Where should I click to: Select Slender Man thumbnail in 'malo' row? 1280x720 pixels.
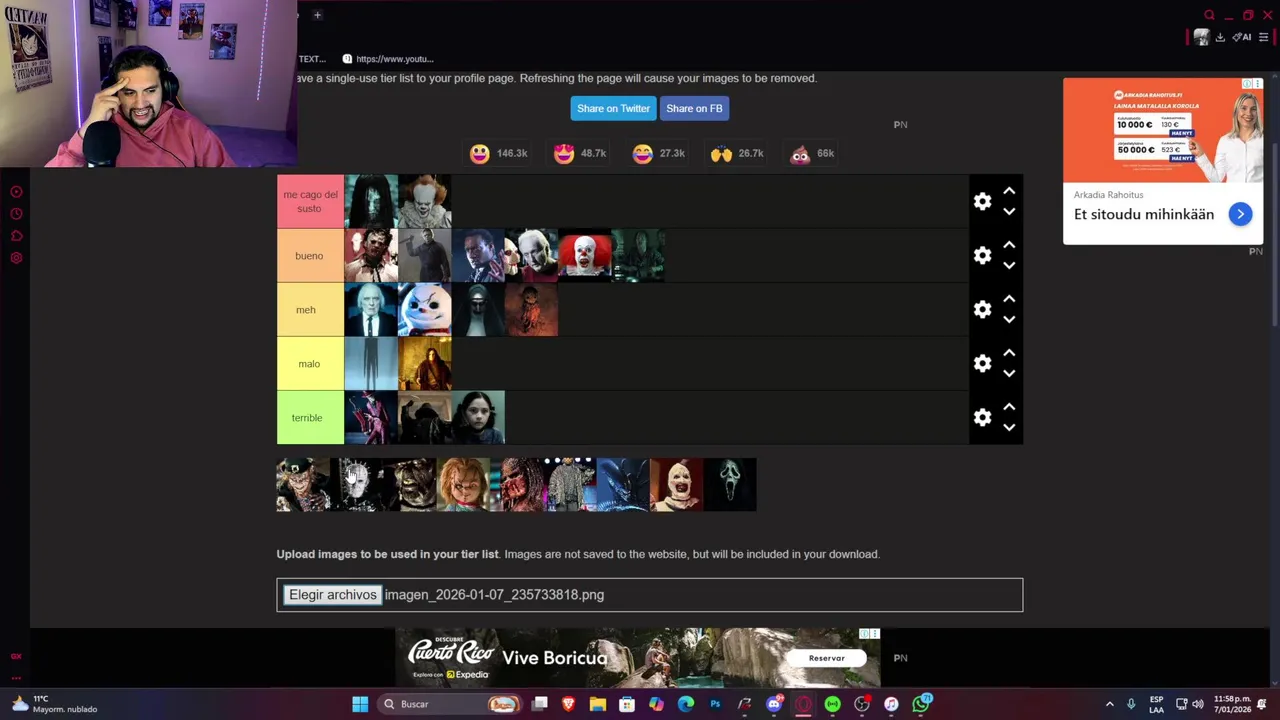(x=371, y=364)
